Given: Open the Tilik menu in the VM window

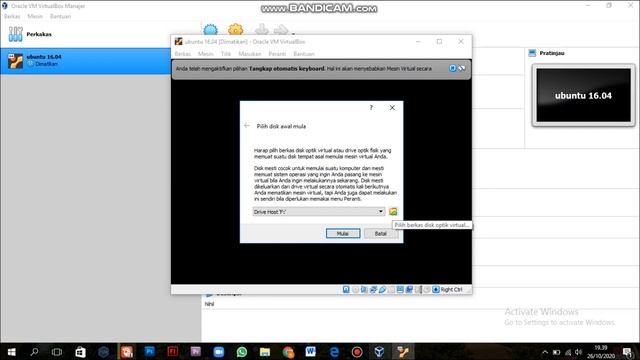Looking at the screenshot, I should 226,54.
